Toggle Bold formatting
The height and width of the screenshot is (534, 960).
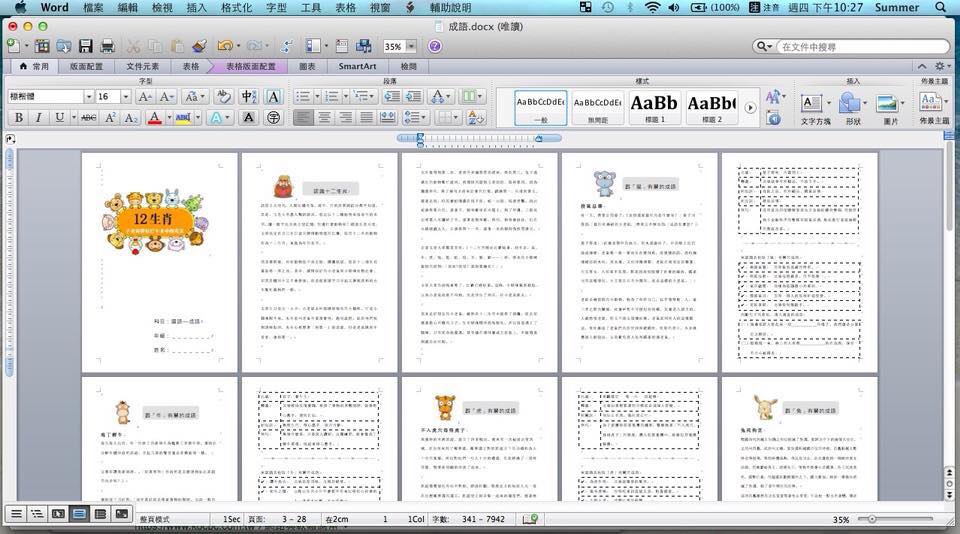18,118
